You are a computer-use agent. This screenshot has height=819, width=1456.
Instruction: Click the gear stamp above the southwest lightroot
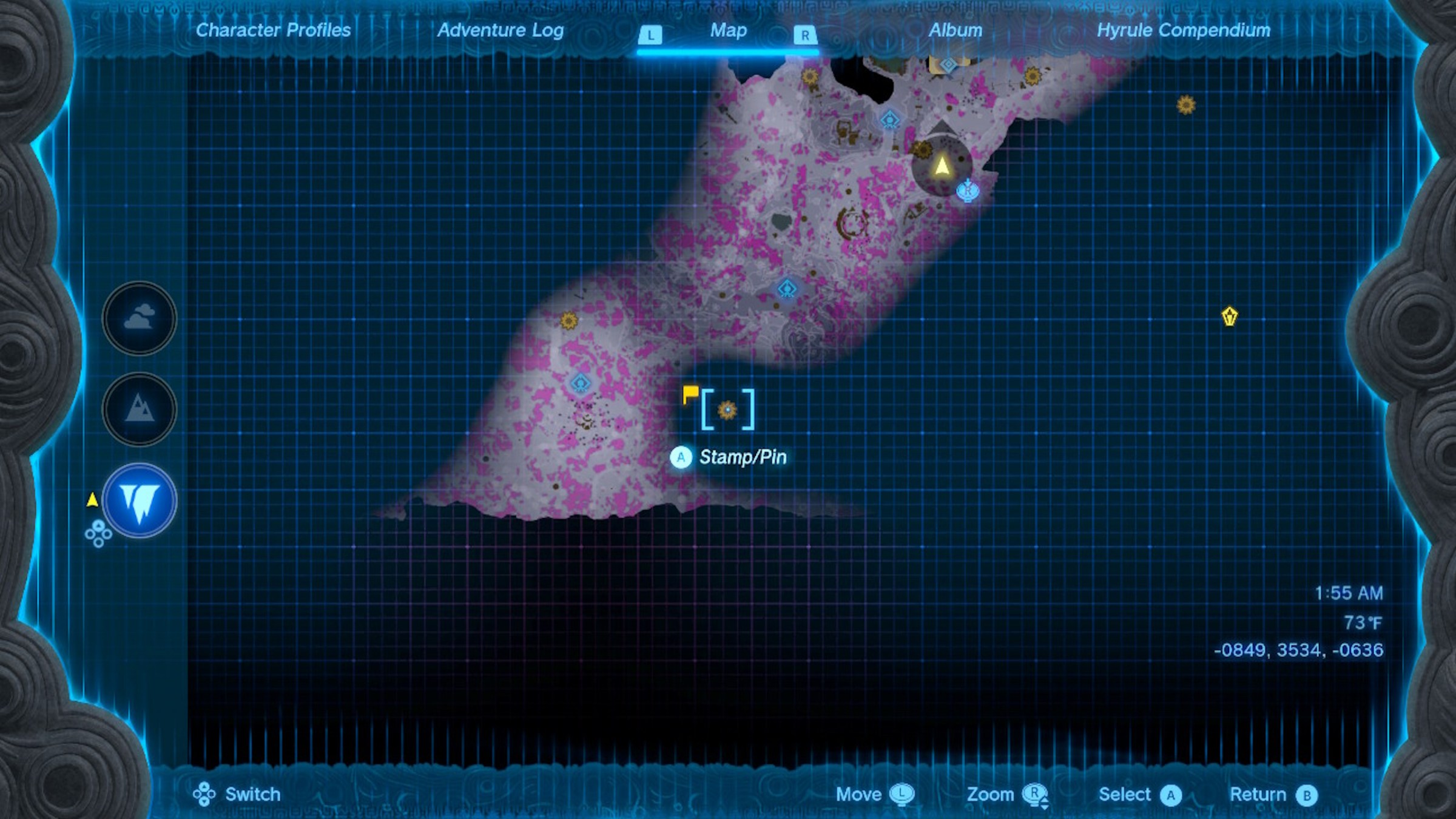coord(568,320)
